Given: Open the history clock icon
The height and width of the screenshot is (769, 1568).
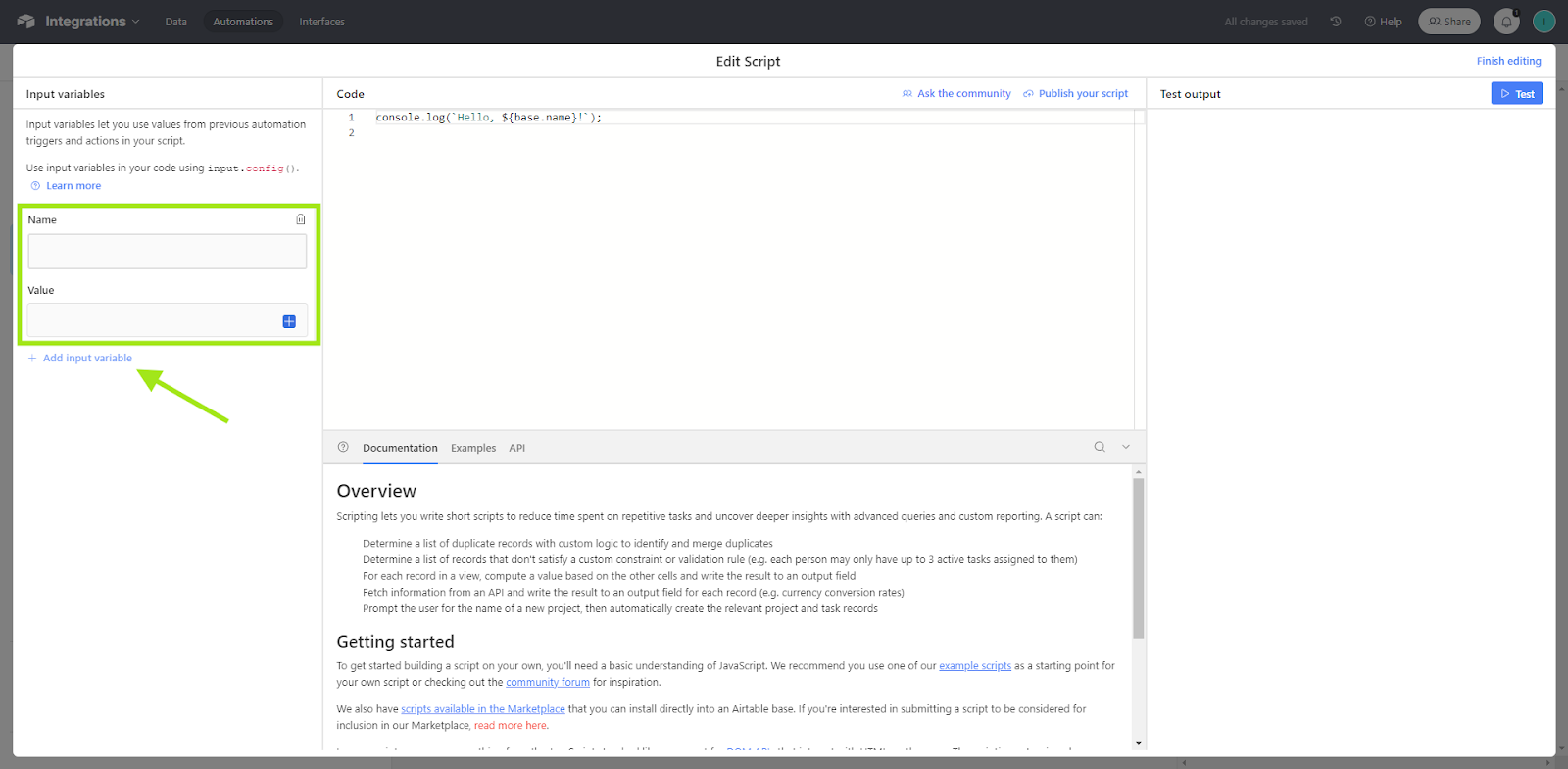Looking at the screenshot, I should [x=1336, y=22].
